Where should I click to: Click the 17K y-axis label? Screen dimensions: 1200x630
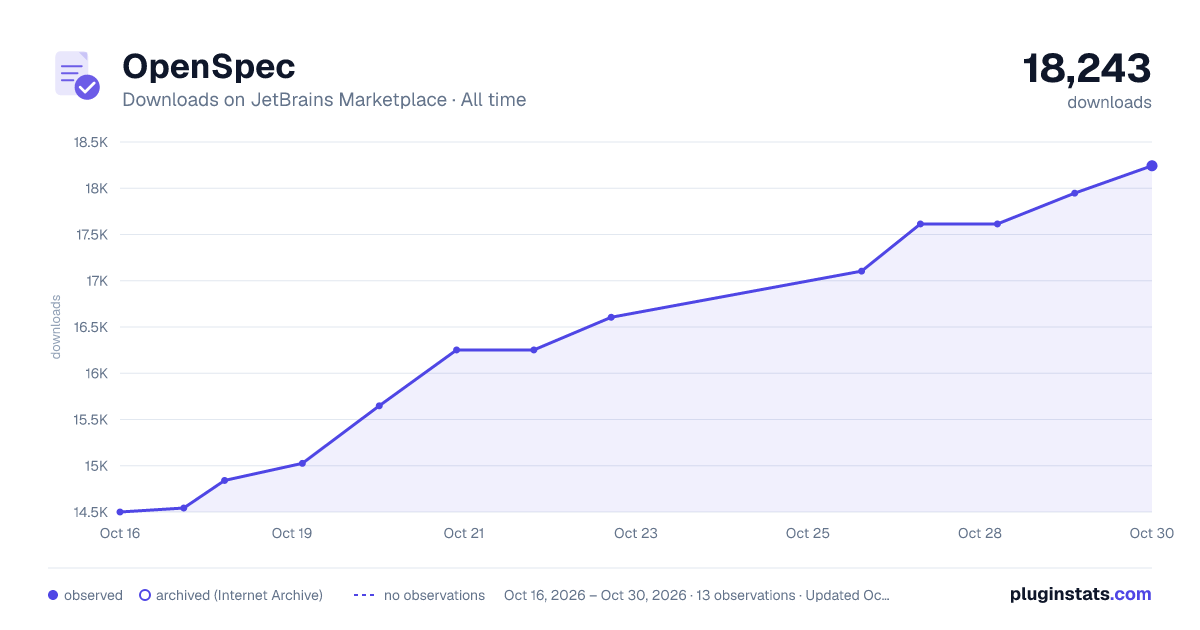click(x=96, y=281)
